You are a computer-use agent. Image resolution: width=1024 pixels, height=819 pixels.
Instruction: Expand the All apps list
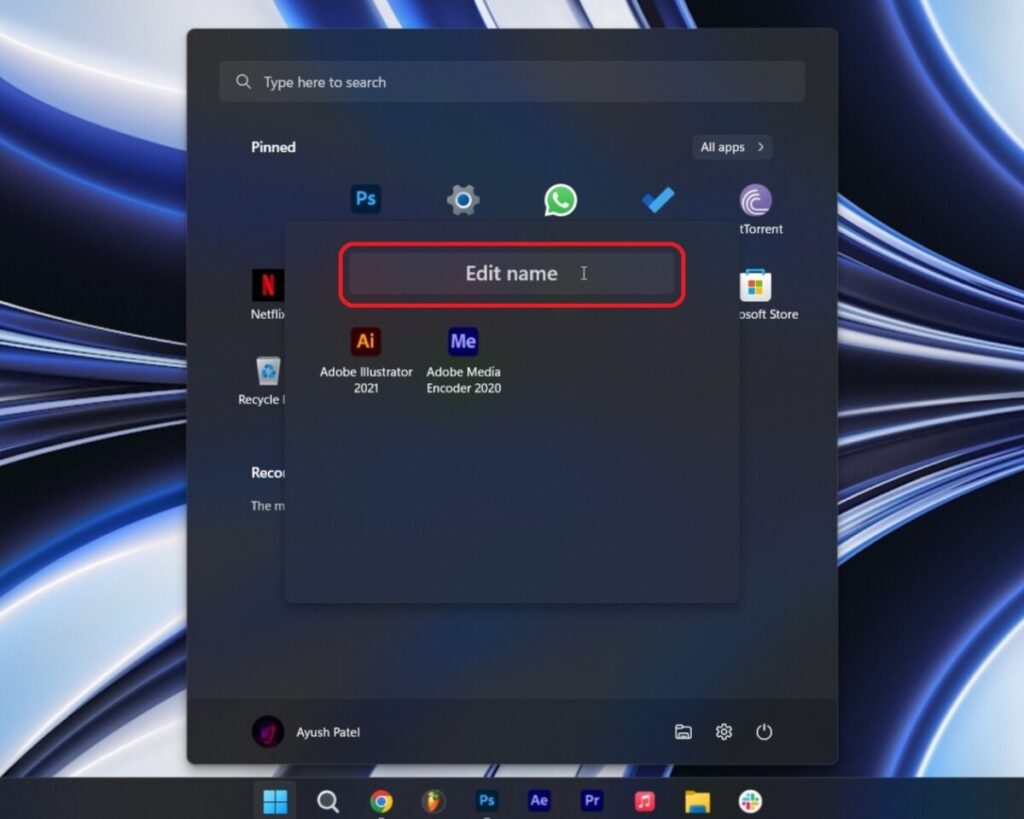pos(732,147)
